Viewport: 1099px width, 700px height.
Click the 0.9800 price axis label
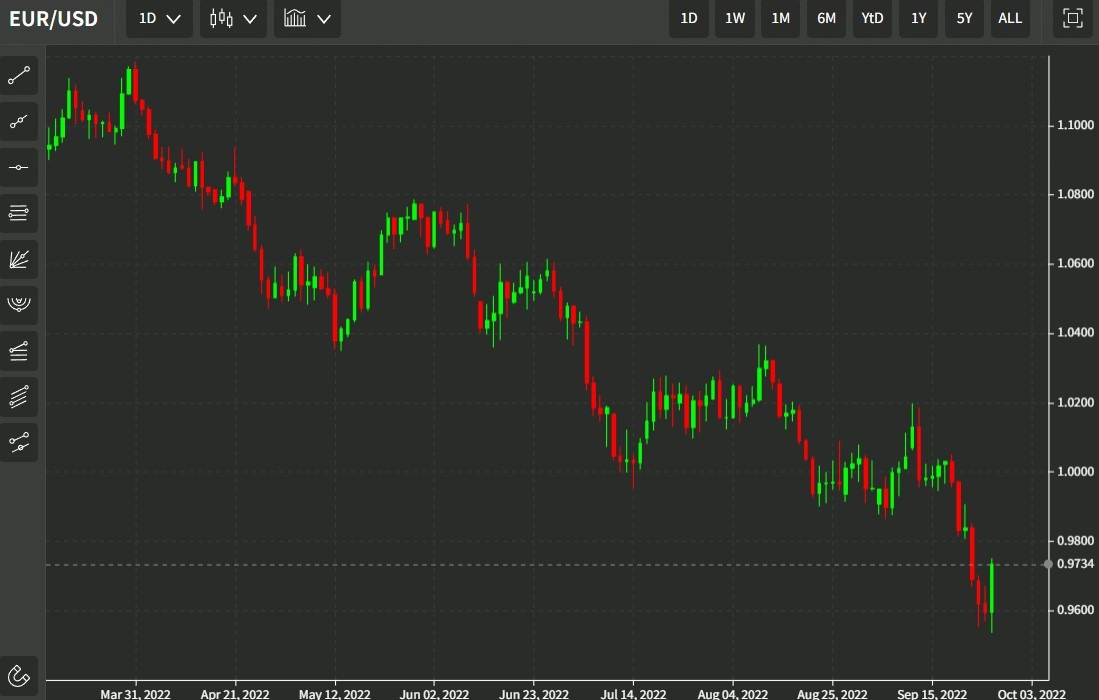pos(1075,540)
